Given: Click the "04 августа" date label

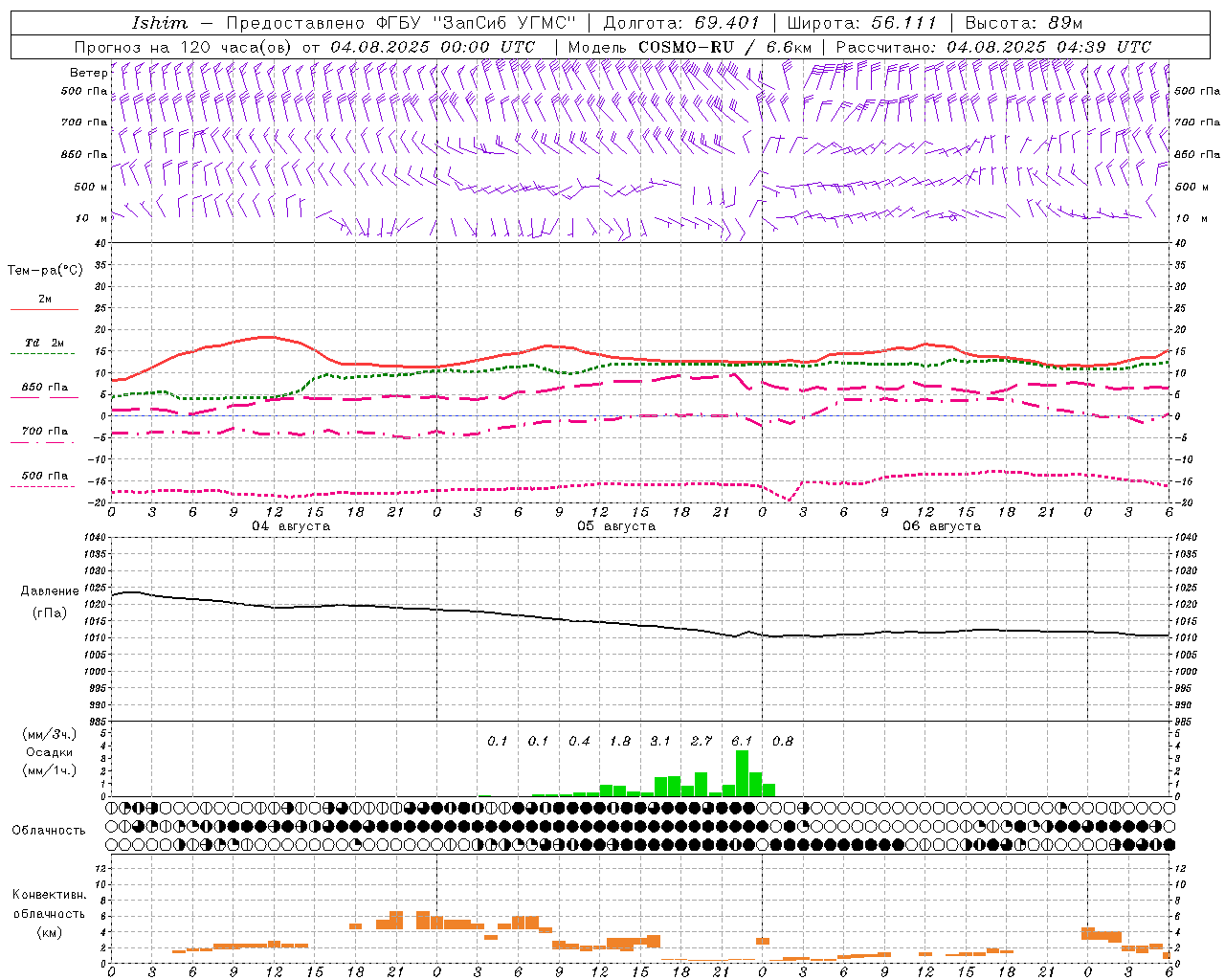Looking at the screenshot, I should click(x=291, y=526).
